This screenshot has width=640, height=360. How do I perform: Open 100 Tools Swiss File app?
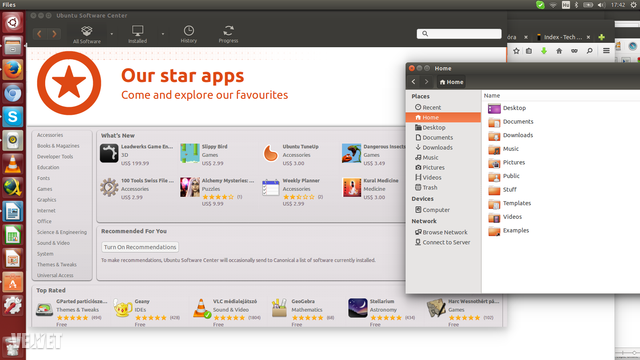[x=137, y=189]
